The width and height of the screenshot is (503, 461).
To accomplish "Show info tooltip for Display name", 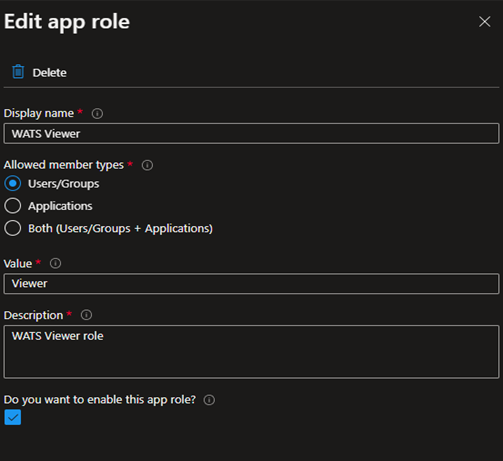I will pos(97,114).
